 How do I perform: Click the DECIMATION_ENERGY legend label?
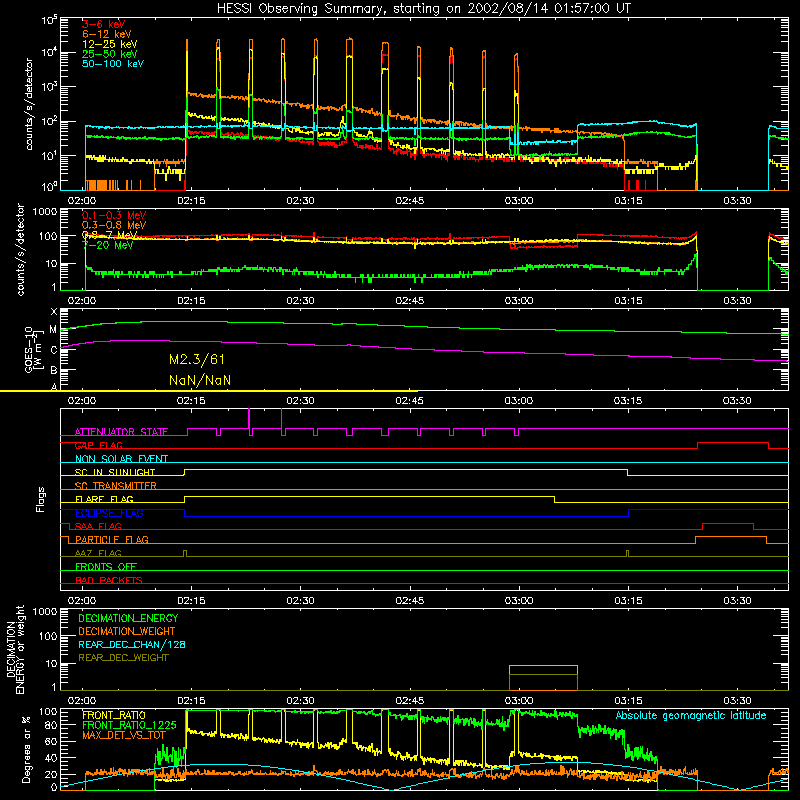pyautogui.click(x=128, y=618)
